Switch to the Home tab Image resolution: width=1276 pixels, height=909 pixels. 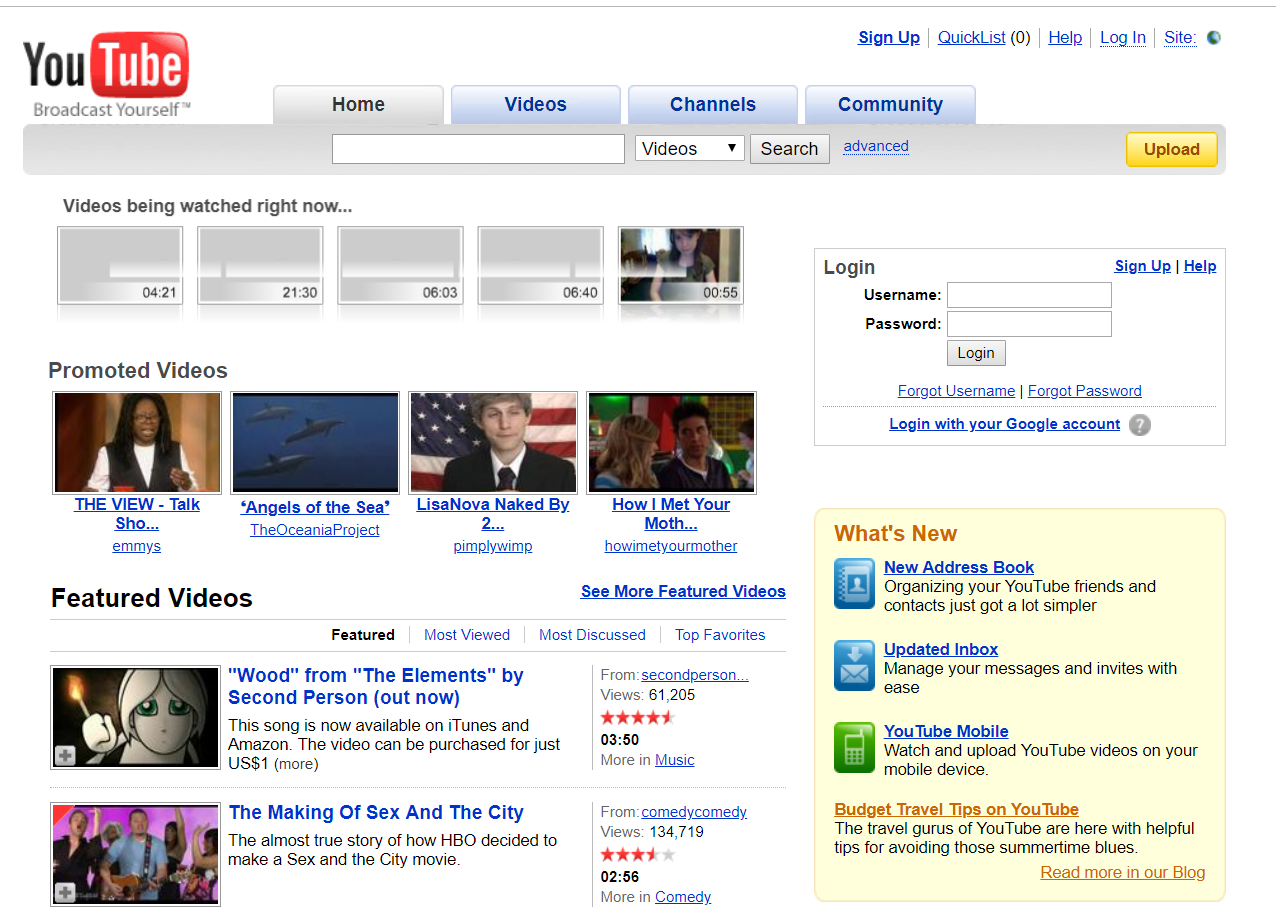click(x=358, y=104)
